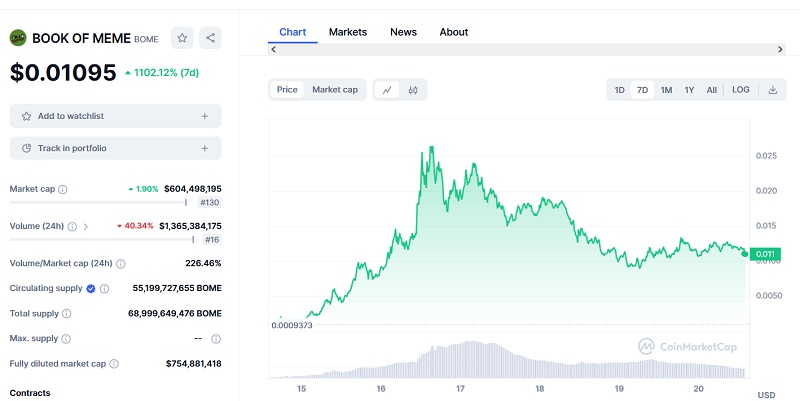
Task: Click the star favorite icon
Action: coord(182,38)
